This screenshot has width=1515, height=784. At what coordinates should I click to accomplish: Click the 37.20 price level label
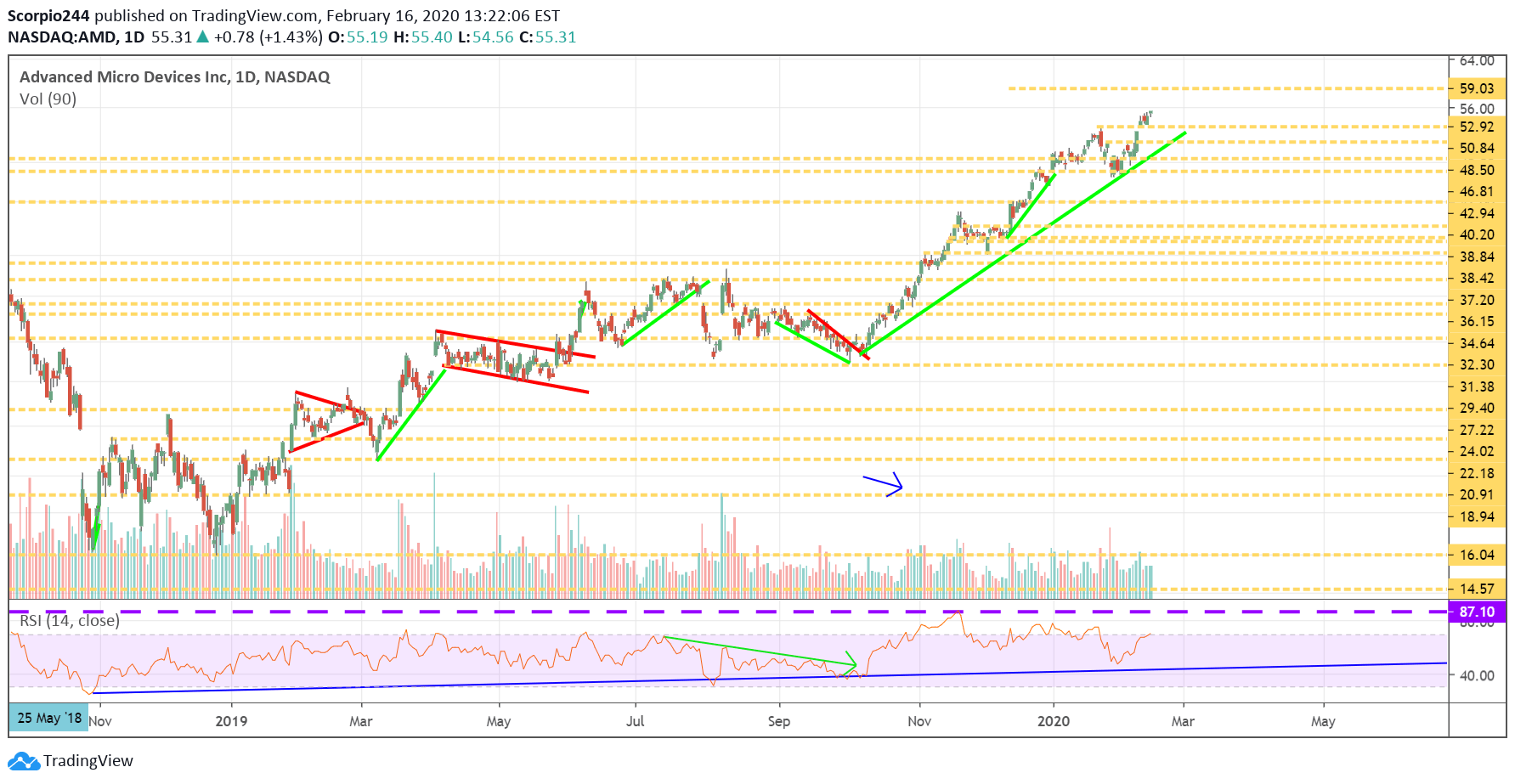[x=1477, y=300]
